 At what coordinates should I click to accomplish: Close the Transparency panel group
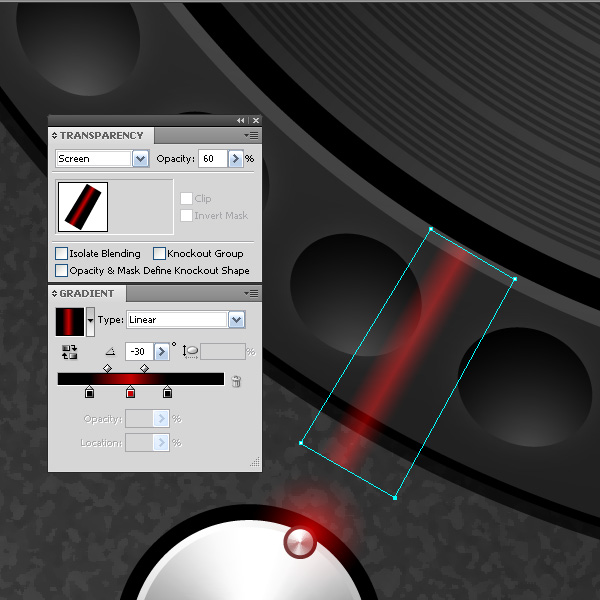(256, 121)
